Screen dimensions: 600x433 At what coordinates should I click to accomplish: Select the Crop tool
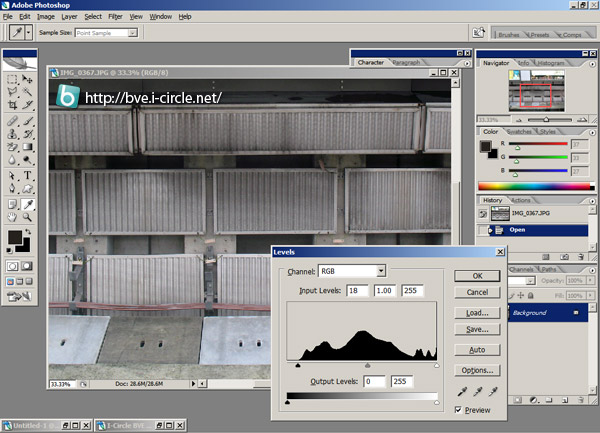[12, 104]
